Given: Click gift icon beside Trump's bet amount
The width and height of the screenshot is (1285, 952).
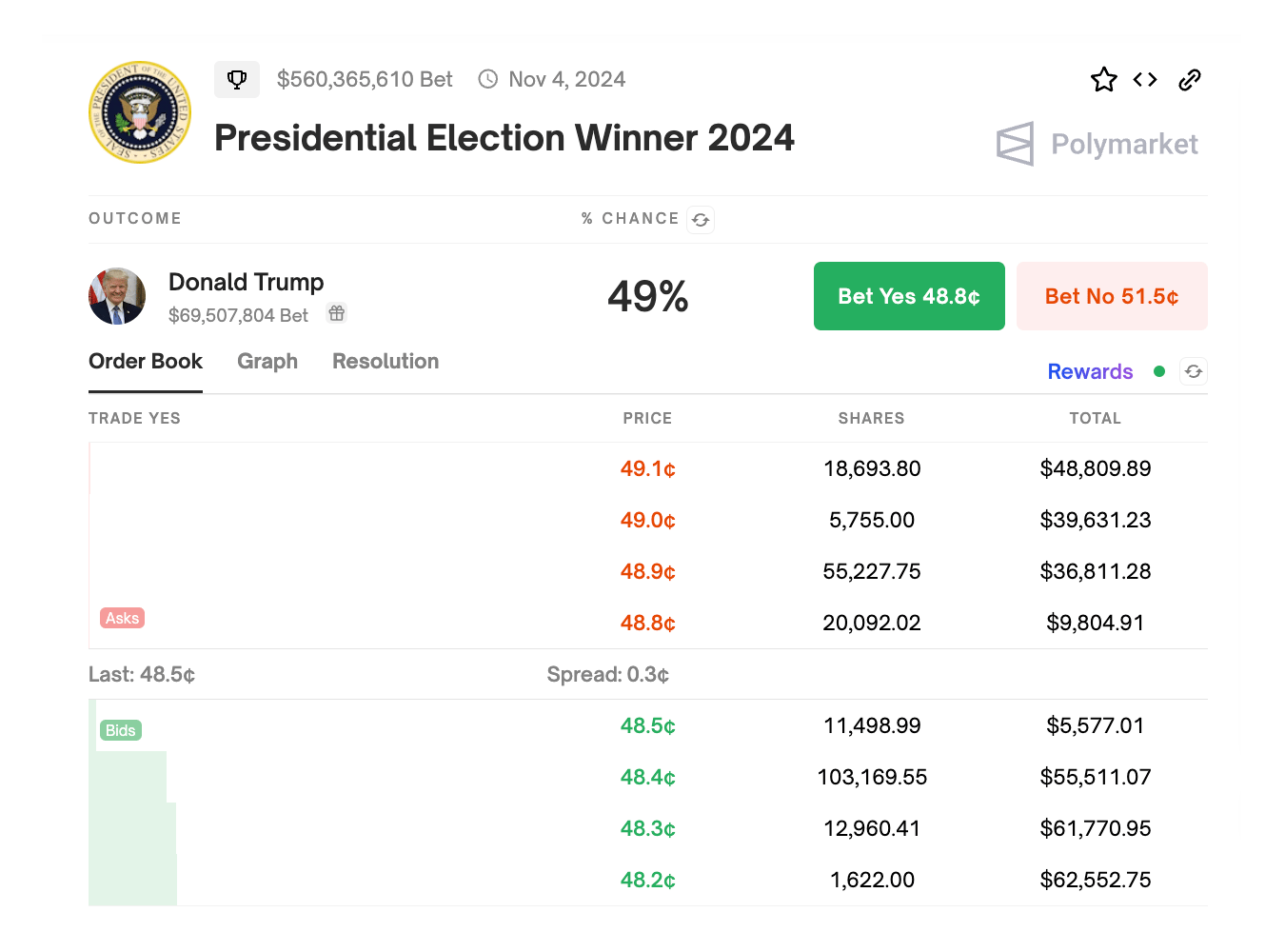Looking at the screenshot, I should 337,313.
